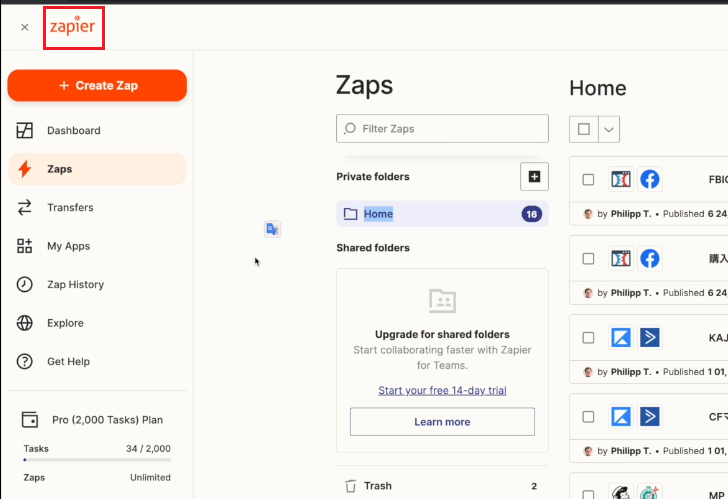The width and height of the screenshot is (728, 499).
Task: Open Transfers in the sidebar
Action: (97, 207)
